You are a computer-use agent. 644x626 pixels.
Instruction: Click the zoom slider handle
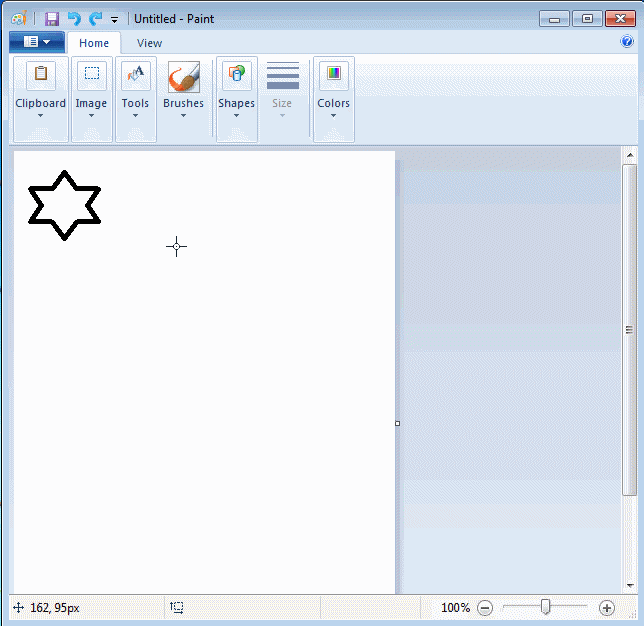tap(545, 607)
